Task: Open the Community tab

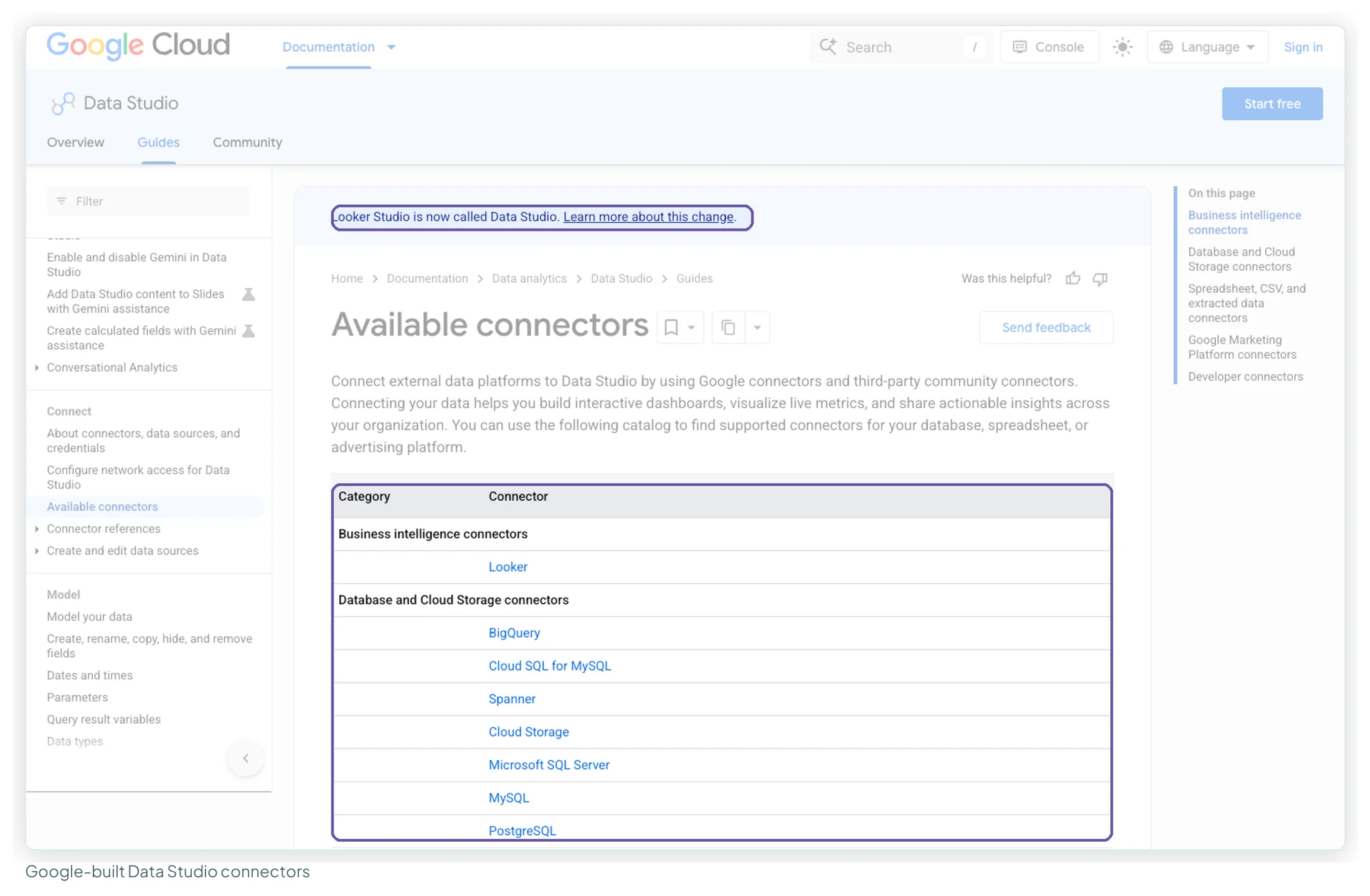Action: pyautogui.click(x=247, y=143)
